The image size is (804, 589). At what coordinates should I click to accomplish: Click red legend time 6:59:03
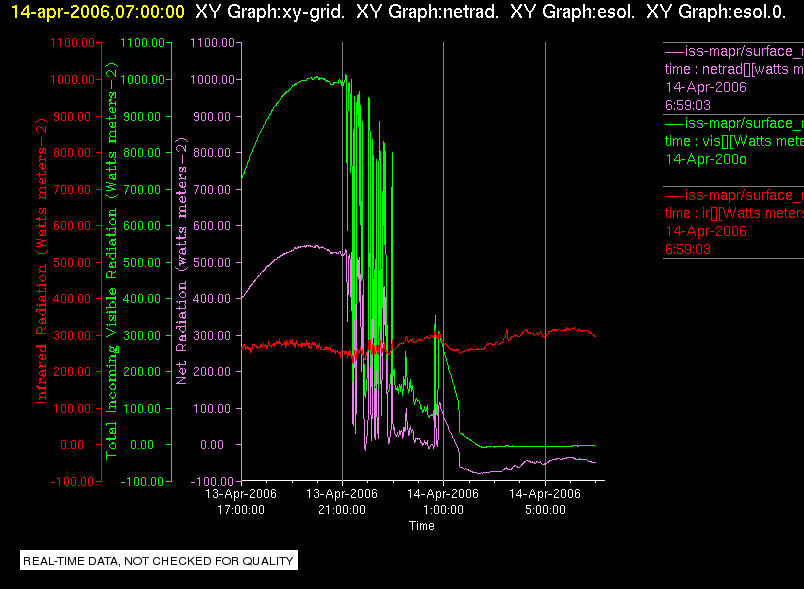coord(688,249)
